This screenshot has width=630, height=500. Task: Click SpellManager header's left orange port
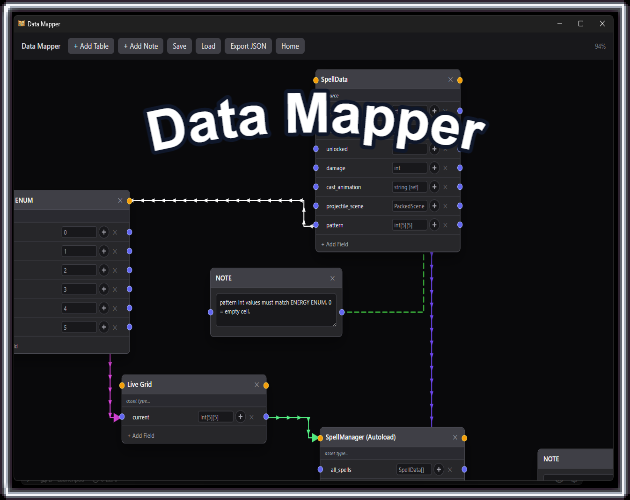(320, 438)
